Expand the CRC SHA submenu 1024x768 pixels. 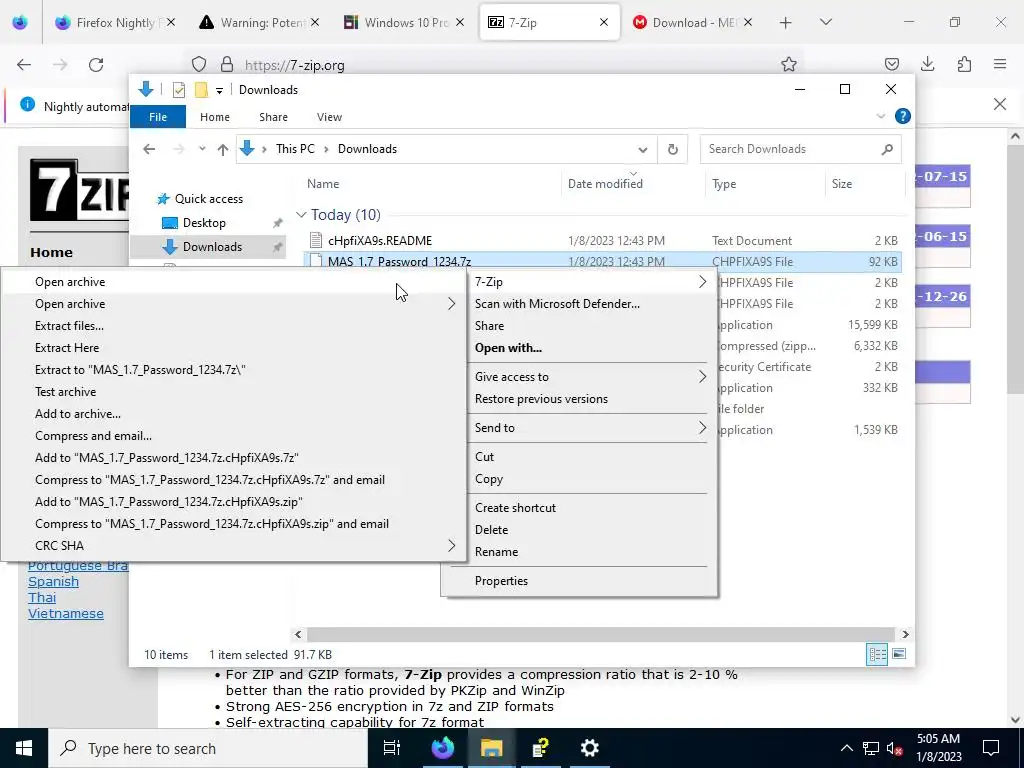tap(451, 546)
